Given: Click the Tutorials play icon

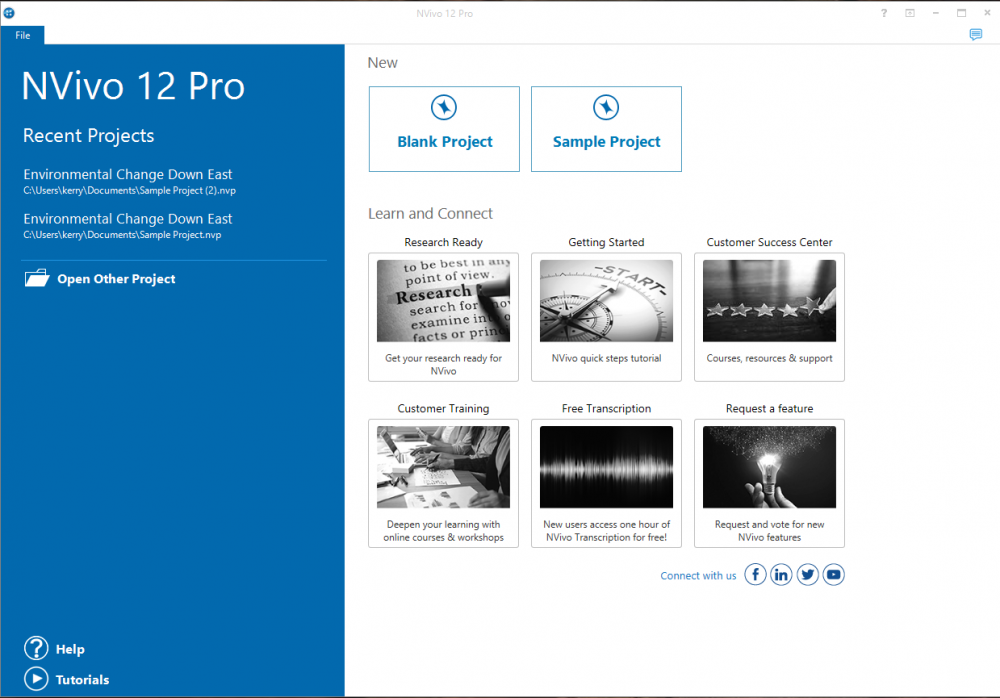Looking at the screenshot, I should [x=36, y=679].
